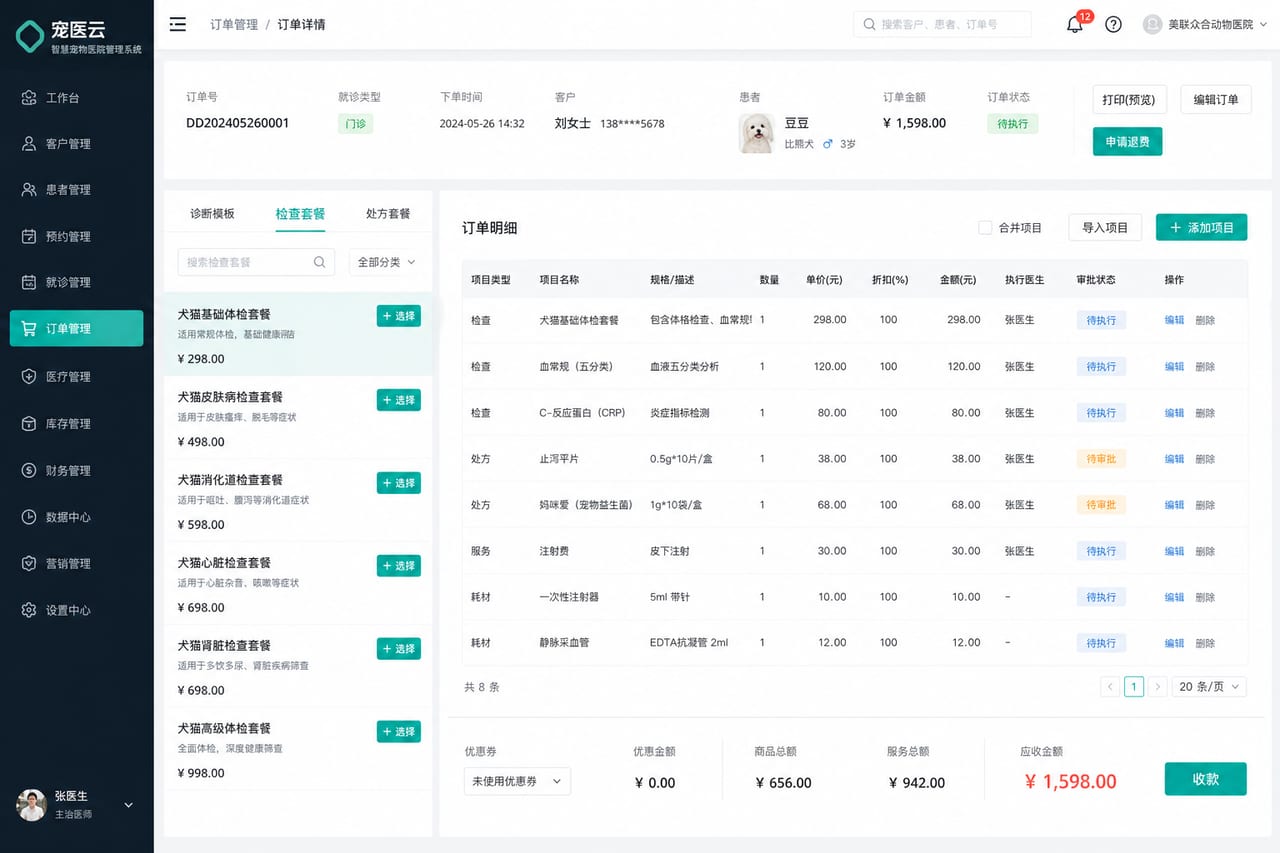Select the 犬猫心脏检查套餐 package
This screenshot has height=853, width=1280.
tap(399, 566)
